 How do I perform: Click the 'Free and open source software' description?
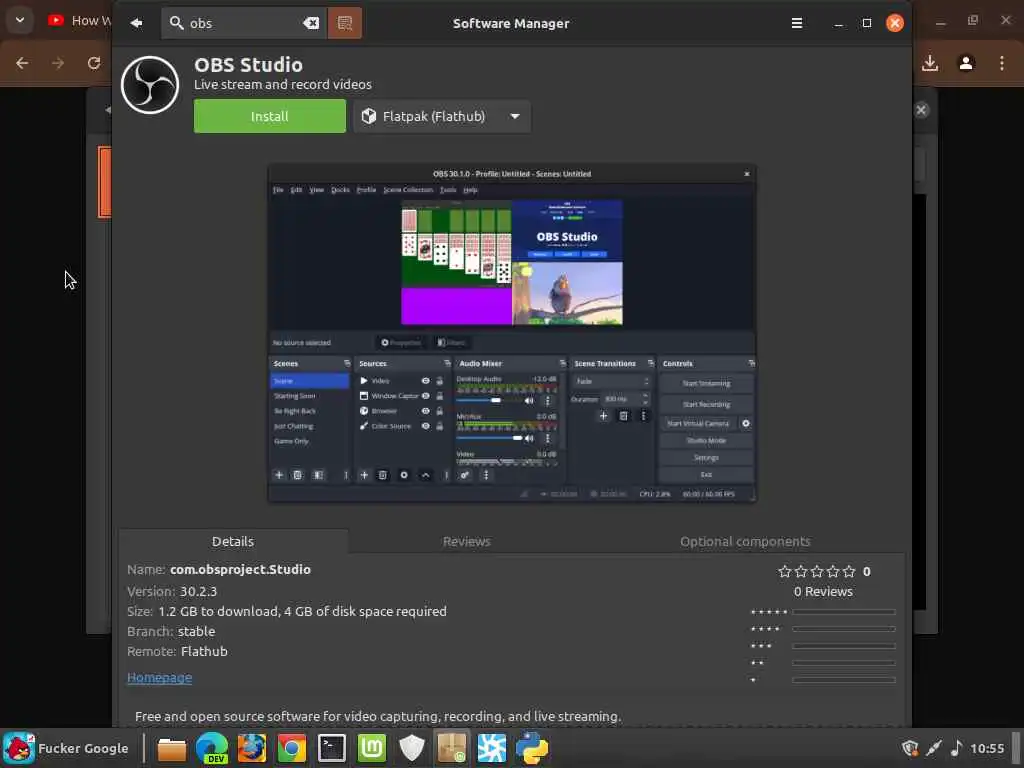[377, 716]
